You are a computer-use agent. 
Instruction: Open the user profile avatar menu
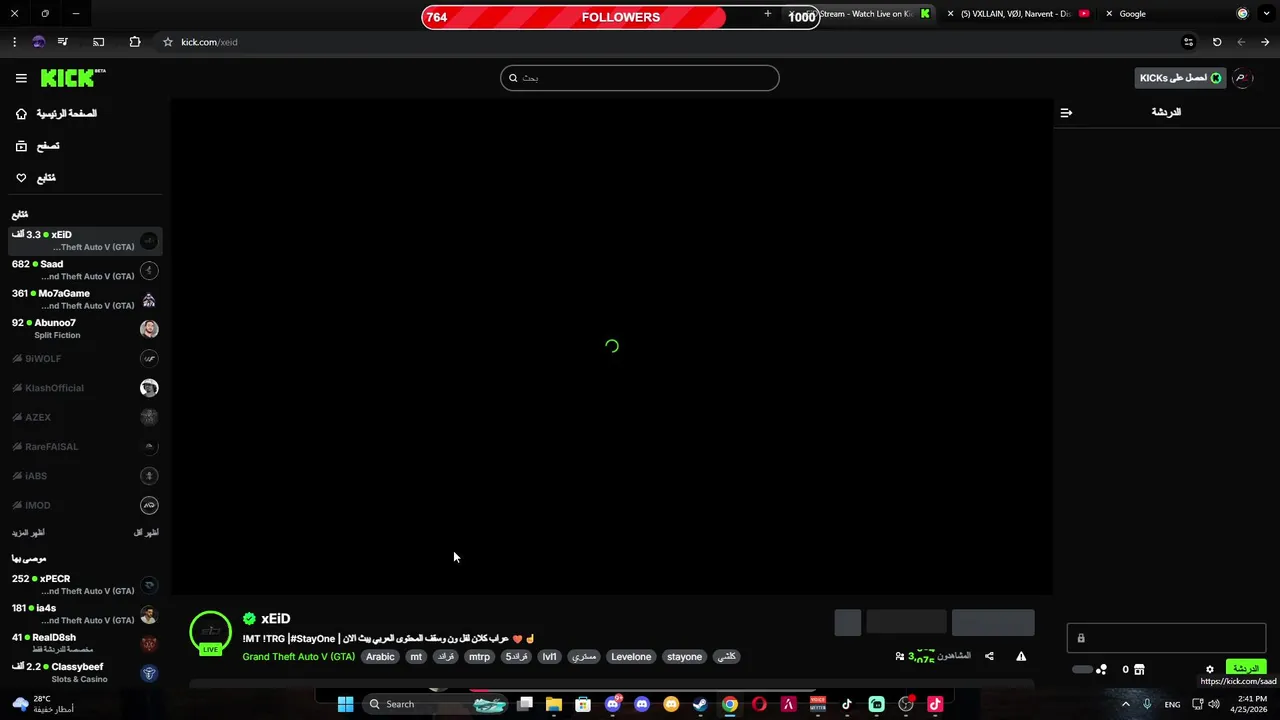(1242, 78)
